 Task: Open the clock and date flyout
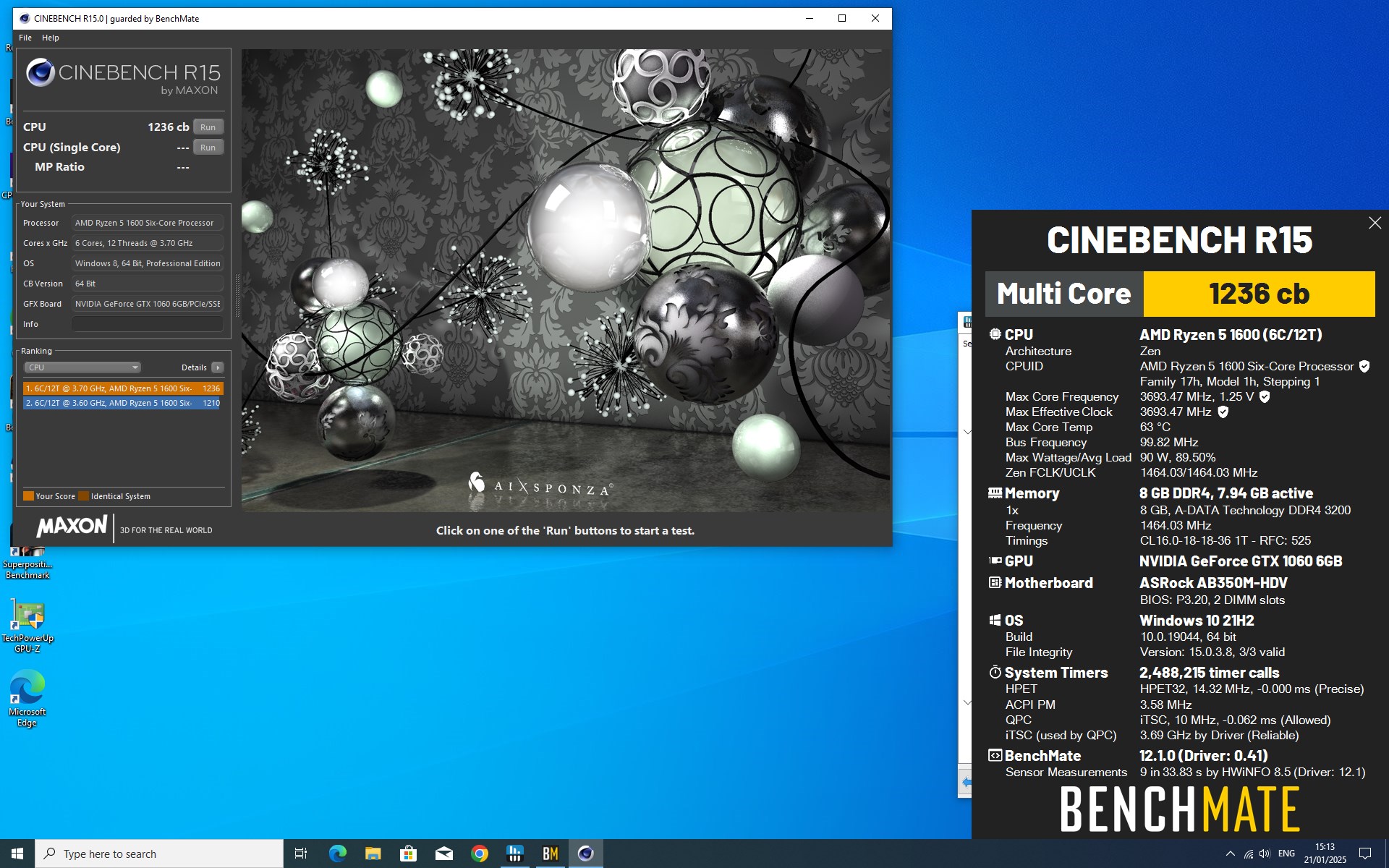(1325, 854)
